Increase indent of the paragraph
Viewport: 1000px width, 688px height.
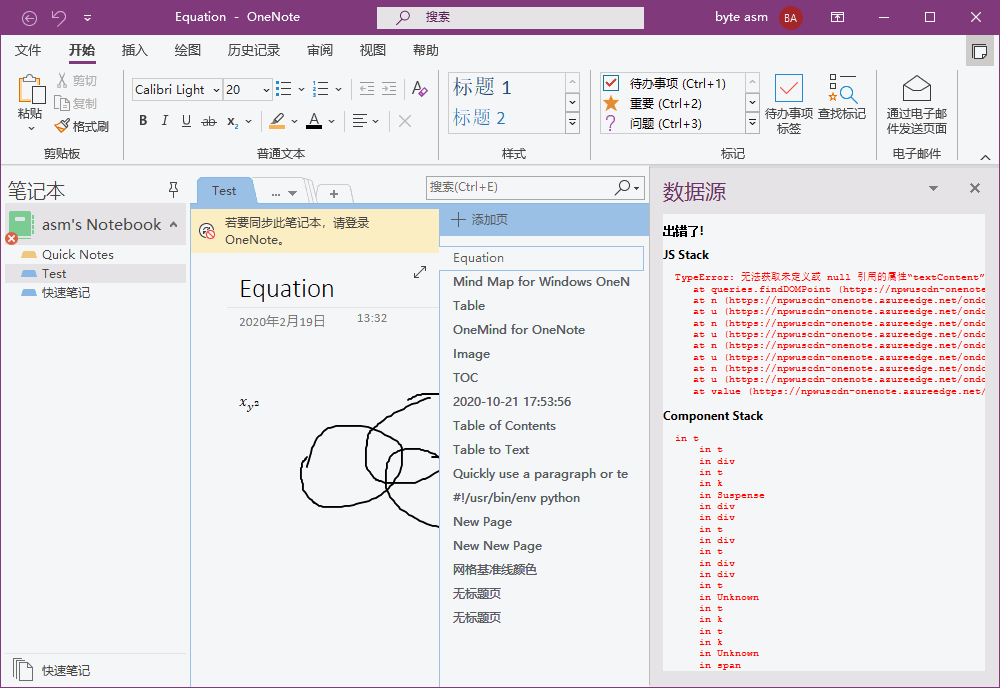click(389, 89)
